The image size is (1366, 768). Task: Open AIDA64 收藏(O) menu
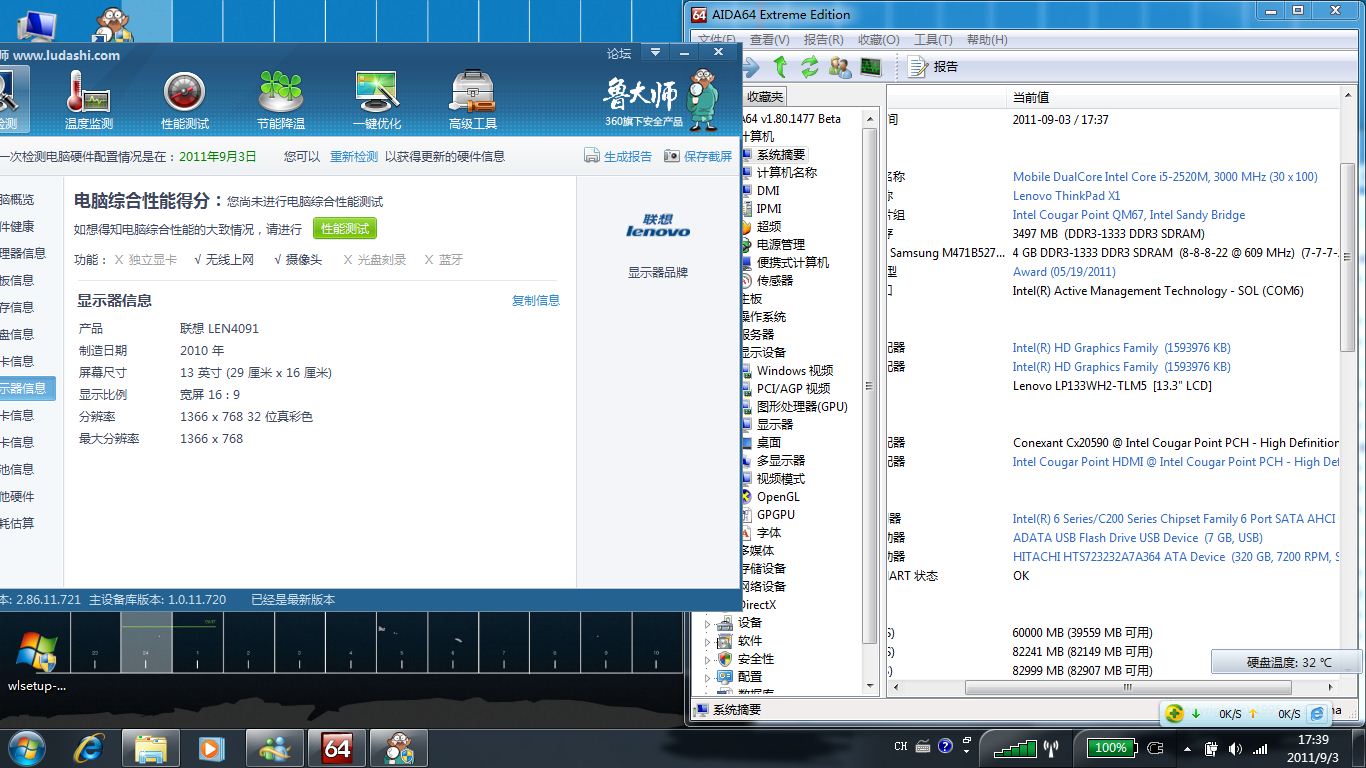pos(879,40)
